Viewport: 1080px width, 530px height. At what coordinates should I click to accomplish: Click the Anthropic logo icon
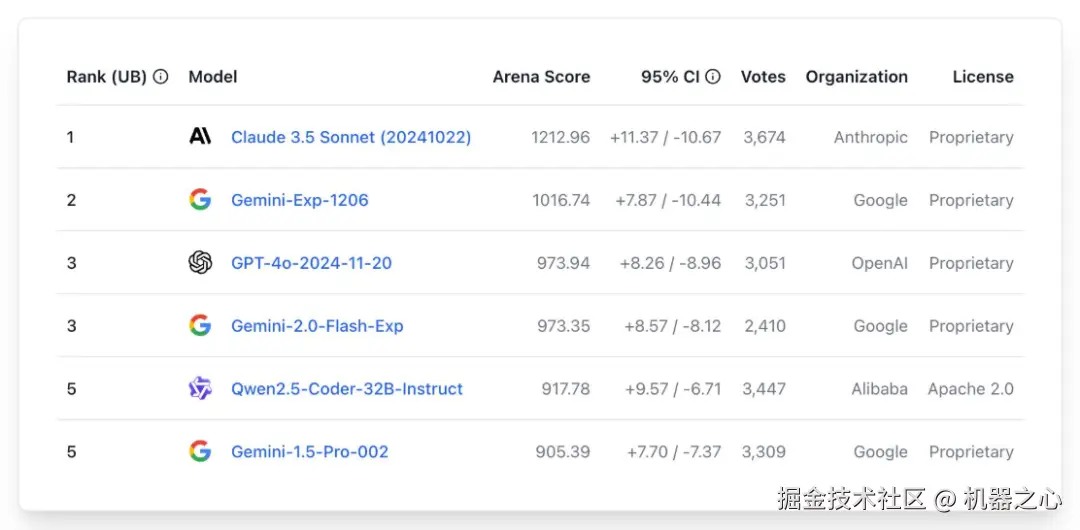pyautogui.click(x=200, y=137)
